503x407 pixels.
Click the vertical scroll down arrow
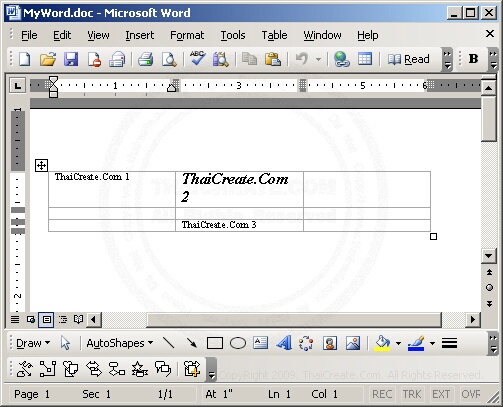(x=489, y=256)
